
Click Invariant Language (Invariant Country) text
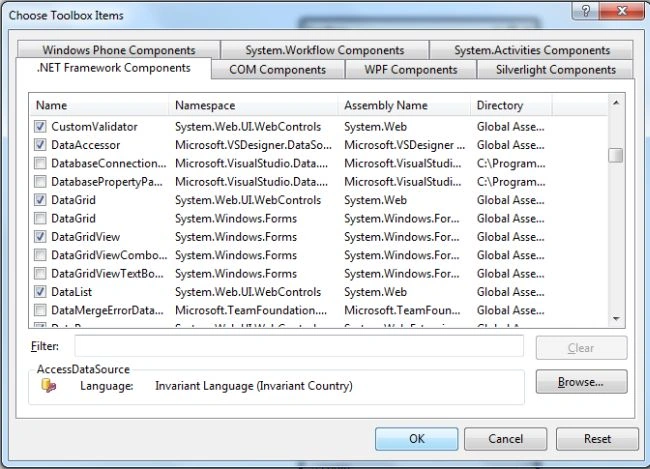click(254, 386)
